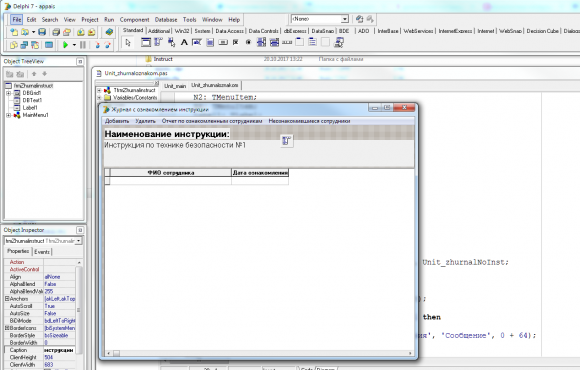Click the New Items toolbar icon
Screen dimensions: 580x370
click(14, 32)
